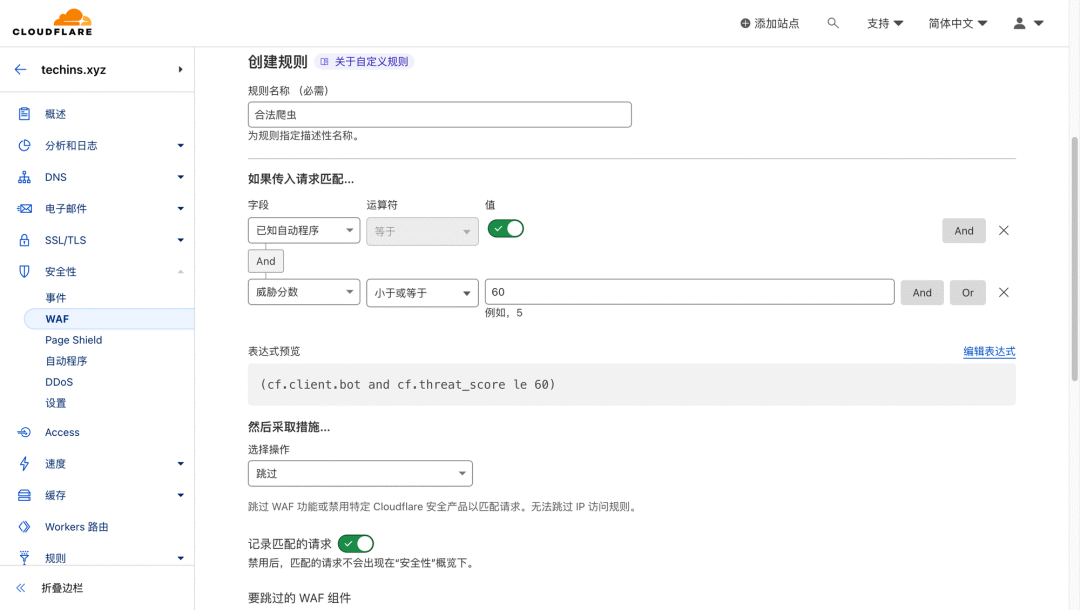
Task: Click the 编辑表达式 link
Action: (989, 352)
